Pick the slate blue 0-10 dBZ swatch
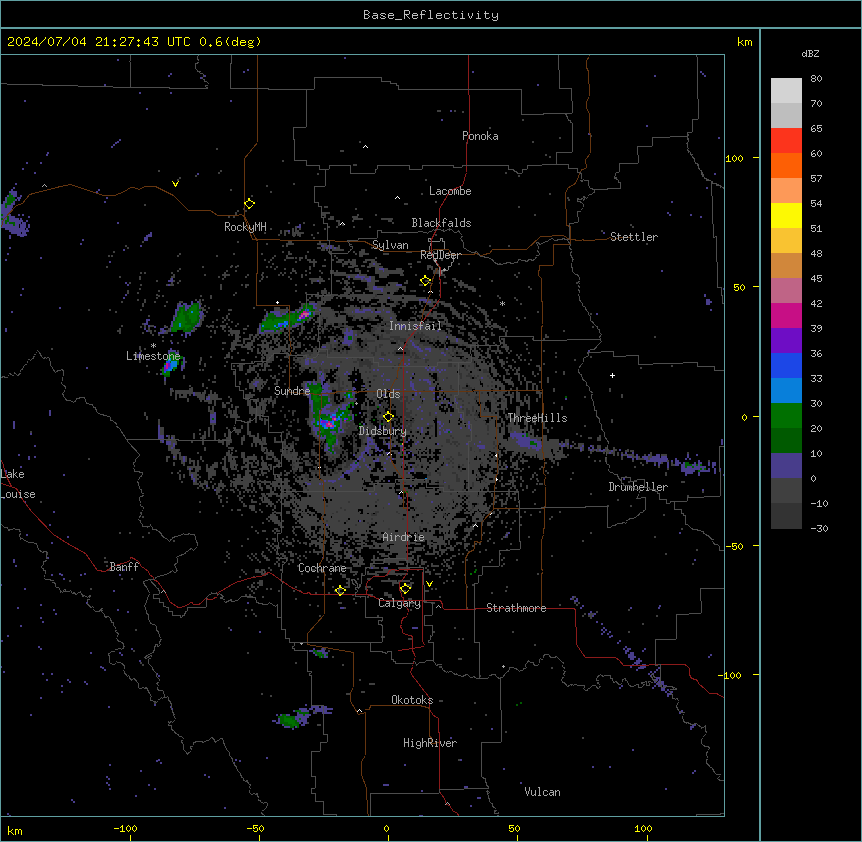 [x=786, y=466]
